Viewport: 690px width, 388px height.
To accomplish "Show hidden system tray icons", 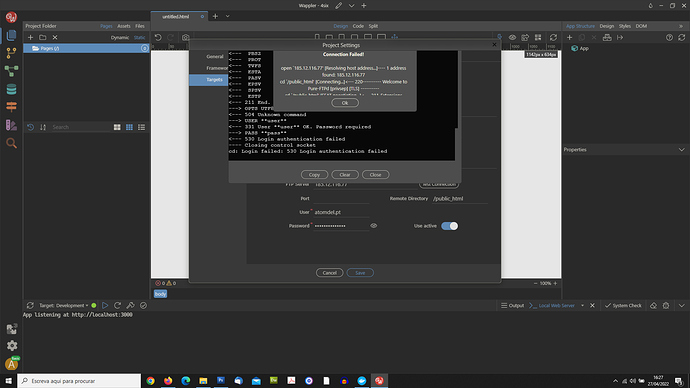I will point(615,381).
